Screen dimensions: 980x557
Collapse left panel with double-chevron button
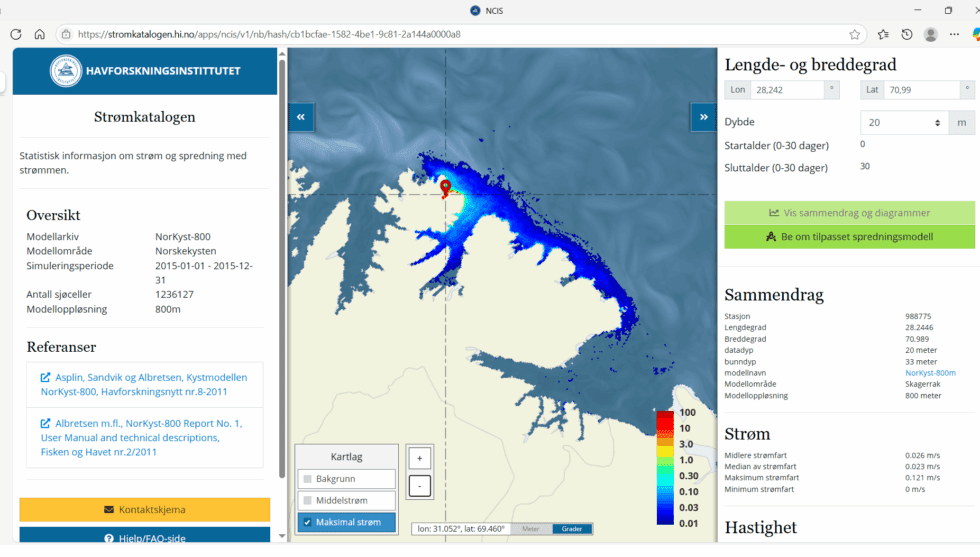301,117
